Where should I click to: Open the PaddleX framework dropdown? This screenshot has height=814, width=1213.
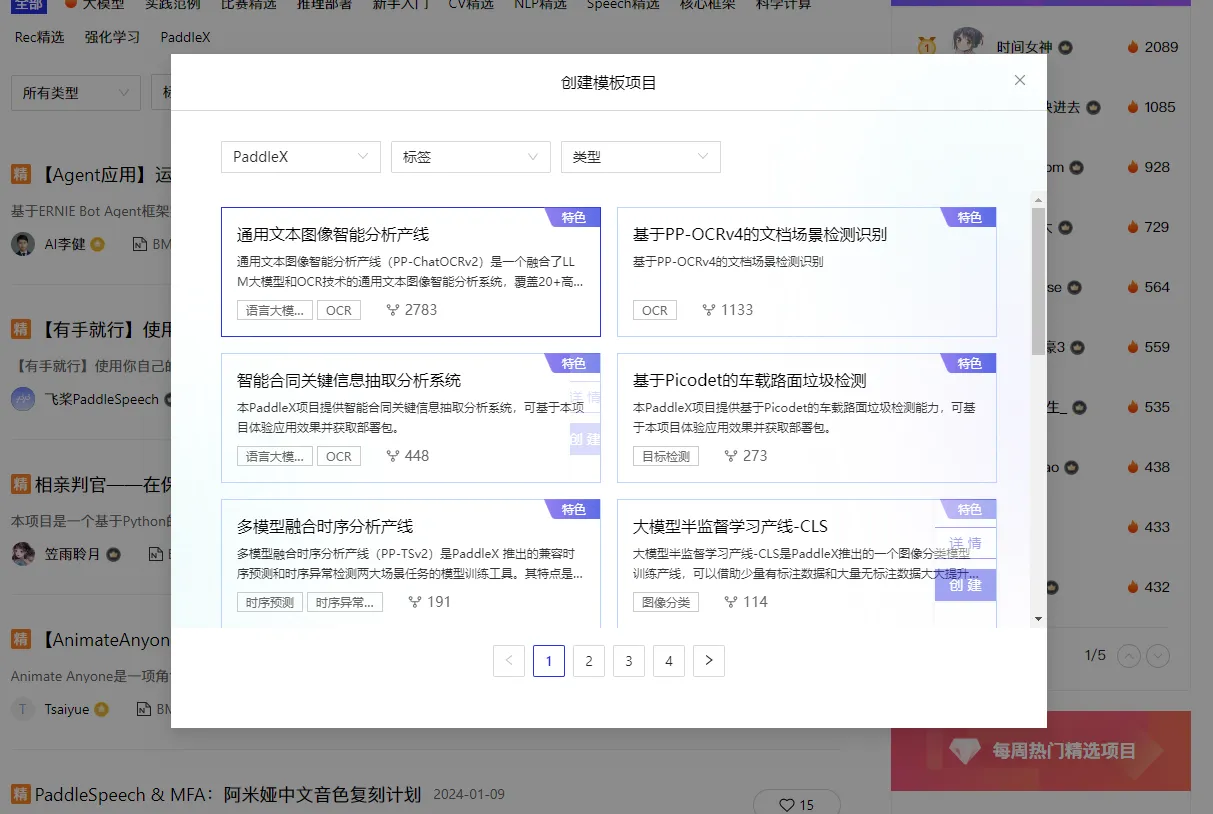[x=300, y=157]
